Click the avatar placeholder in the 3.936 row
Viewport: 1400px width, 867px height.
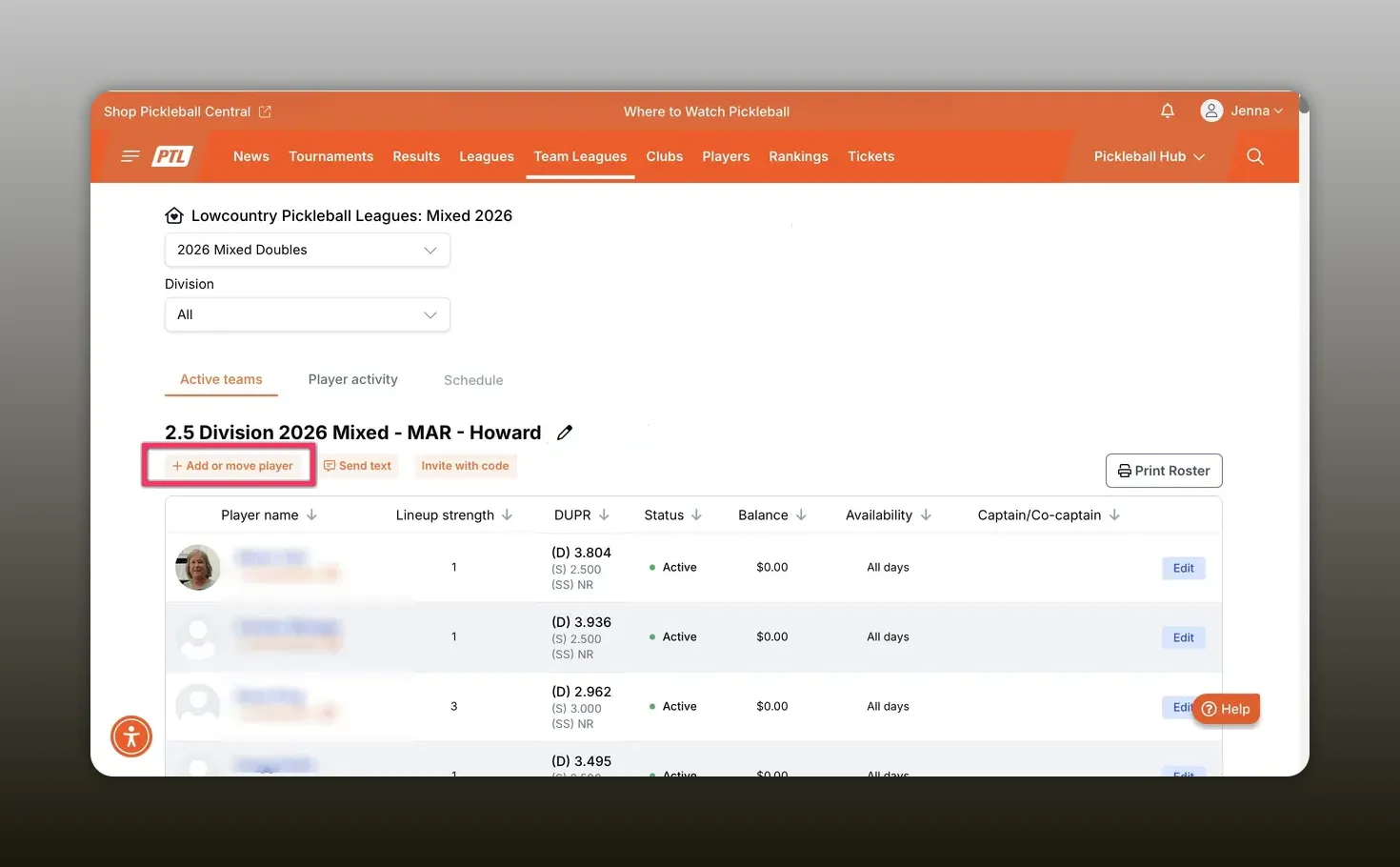(198, 637)
